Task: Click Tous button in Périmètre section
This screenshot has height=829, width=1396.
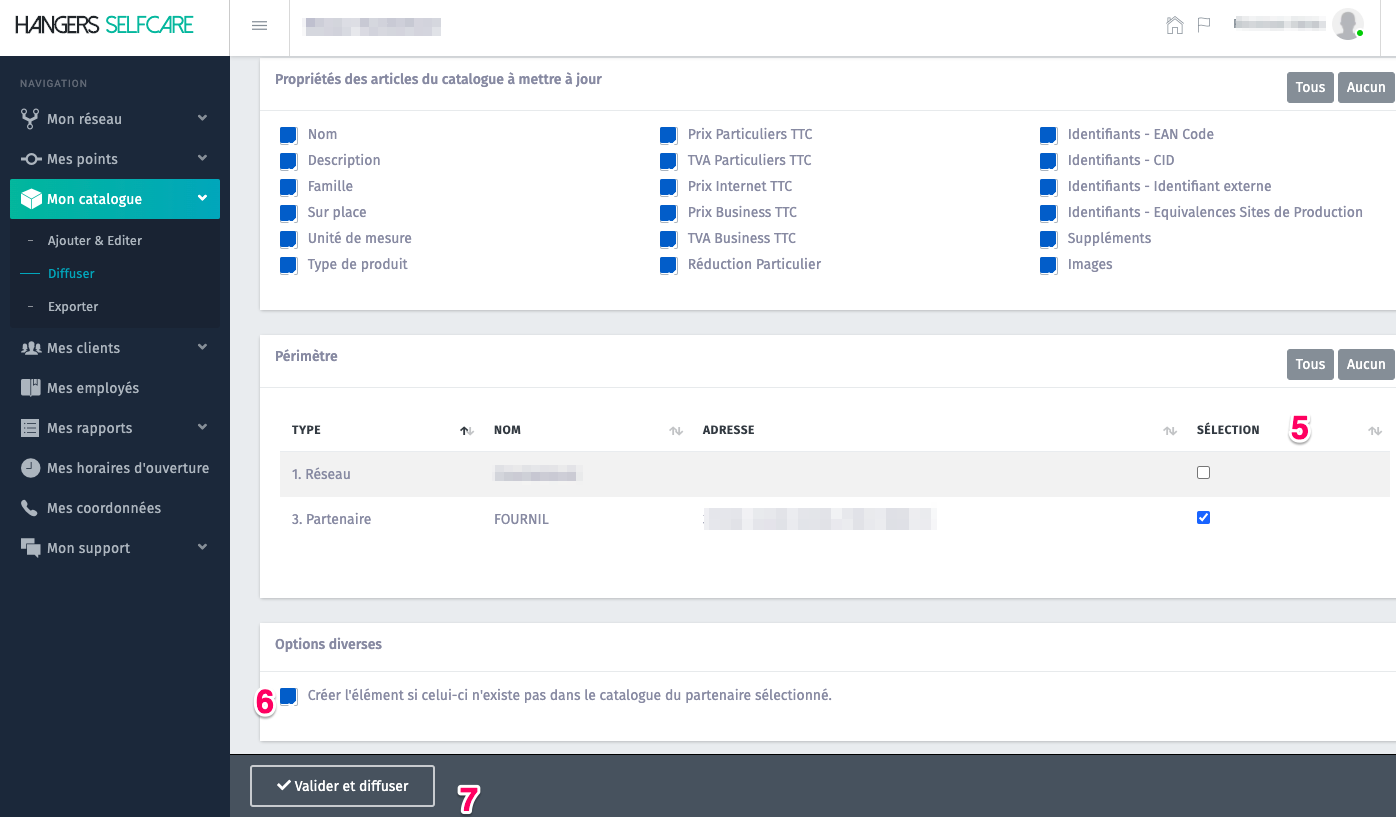Action: point(1310,364)
